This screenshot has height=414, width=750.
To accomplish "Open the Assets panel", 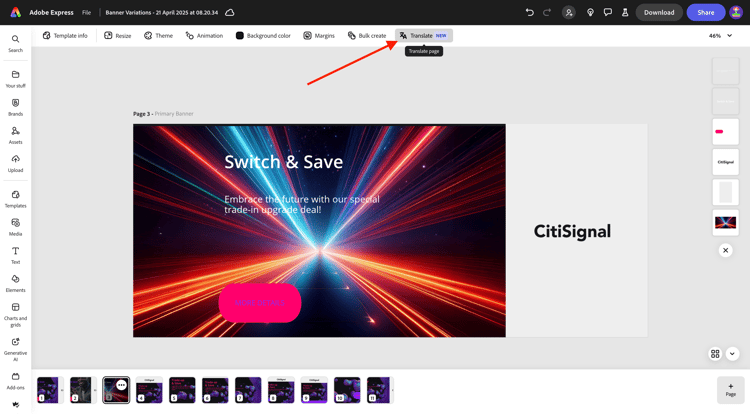I will (15, 135).
